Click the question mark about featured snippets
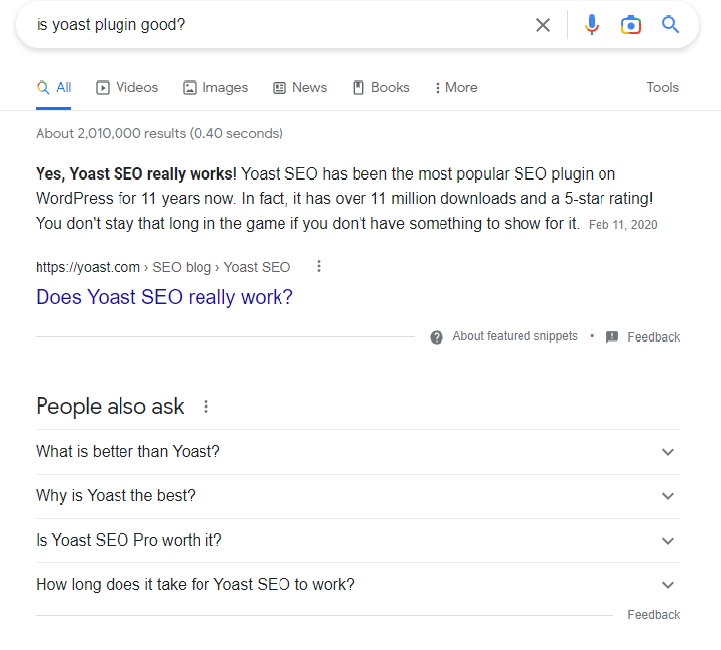 (436, 337)
